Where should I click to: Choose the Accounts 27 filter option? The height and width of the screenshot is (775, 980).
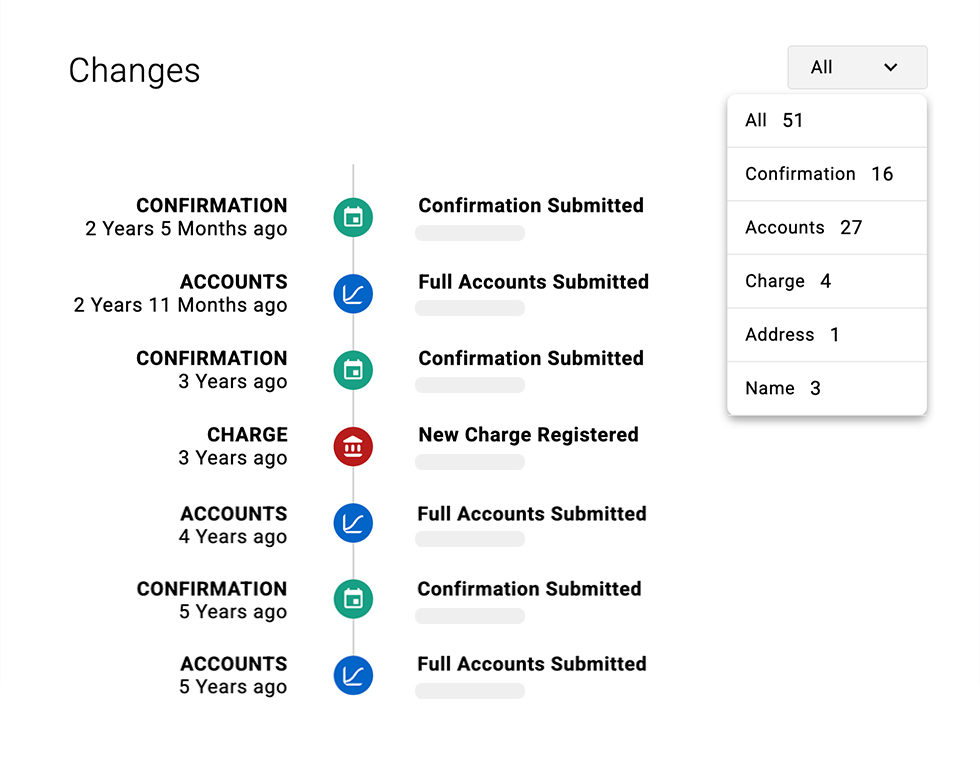[x=826, y=228]
